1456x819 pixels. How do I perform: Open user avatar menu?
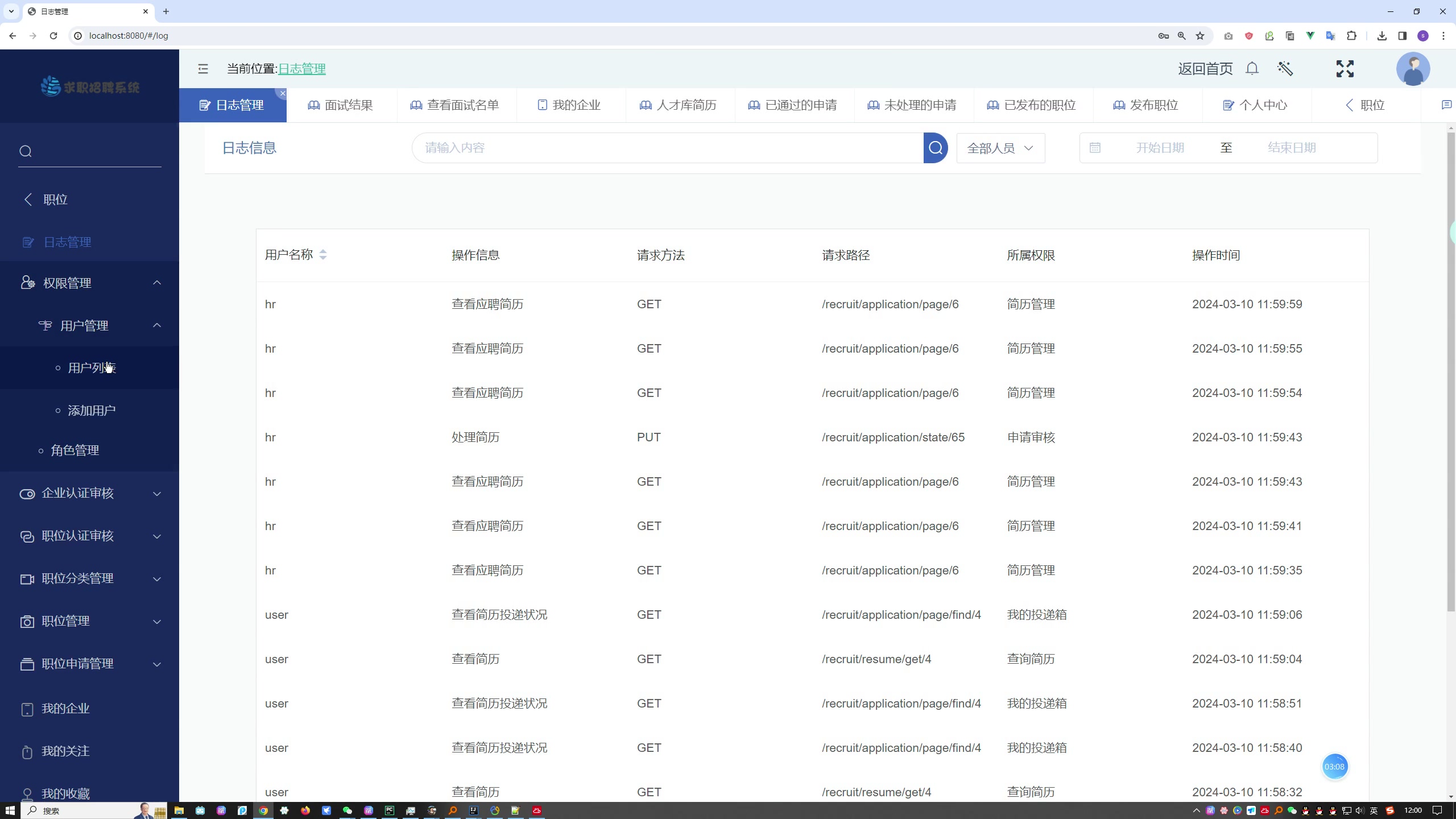coord(1413,69)
